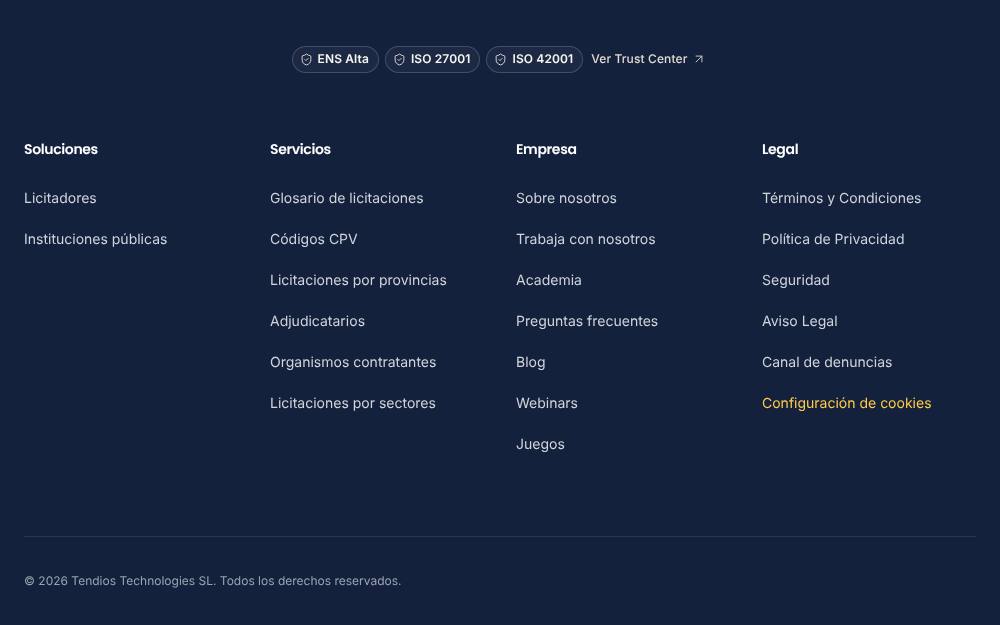Image resolution: width=1000 pixels, height=625 pixels.
Task: Open Licitaciones por provincias
Action: (x=358, y=280)
